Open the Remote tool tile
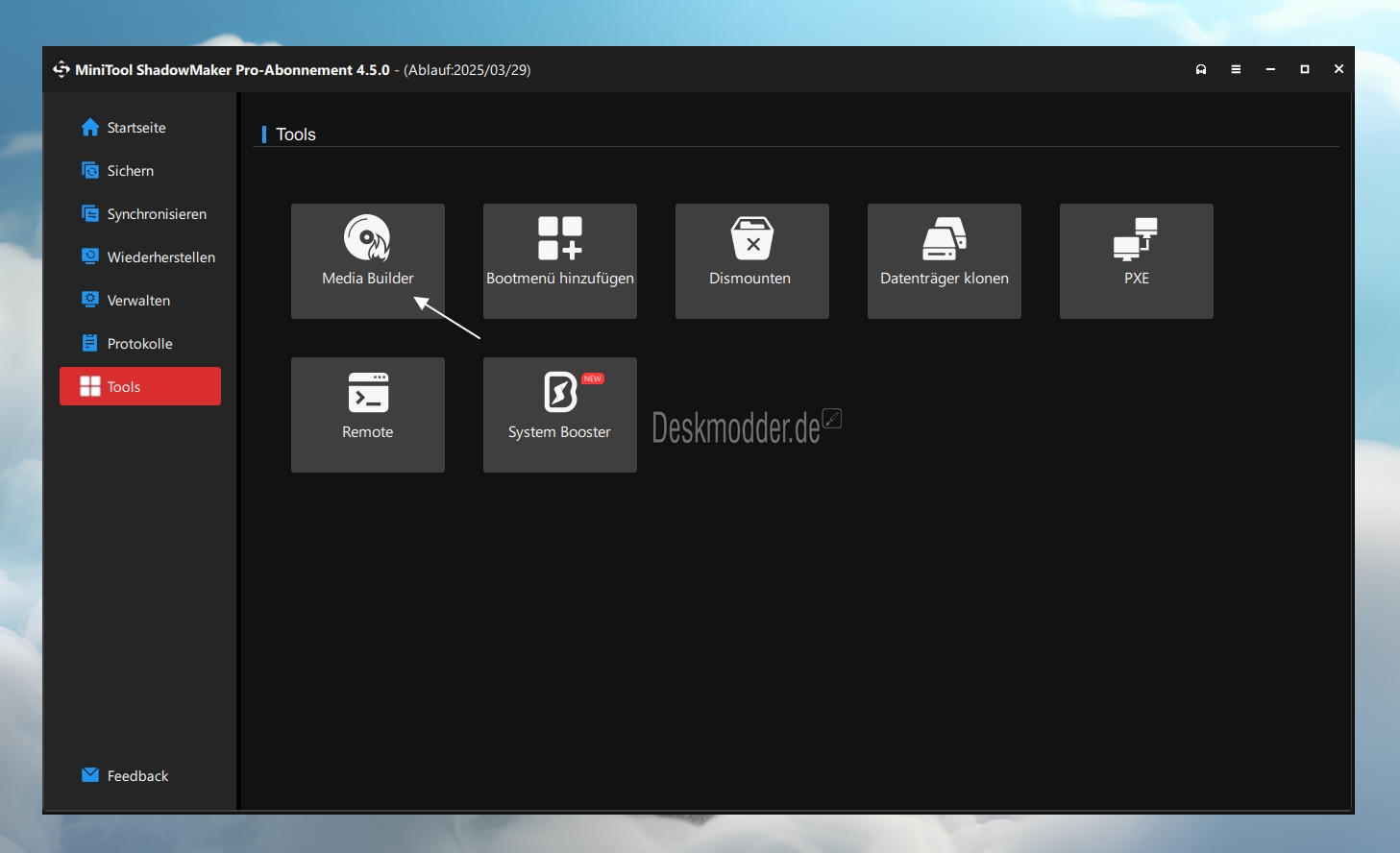Screen dimensions: 1400x853 click(x=367, y=414)
